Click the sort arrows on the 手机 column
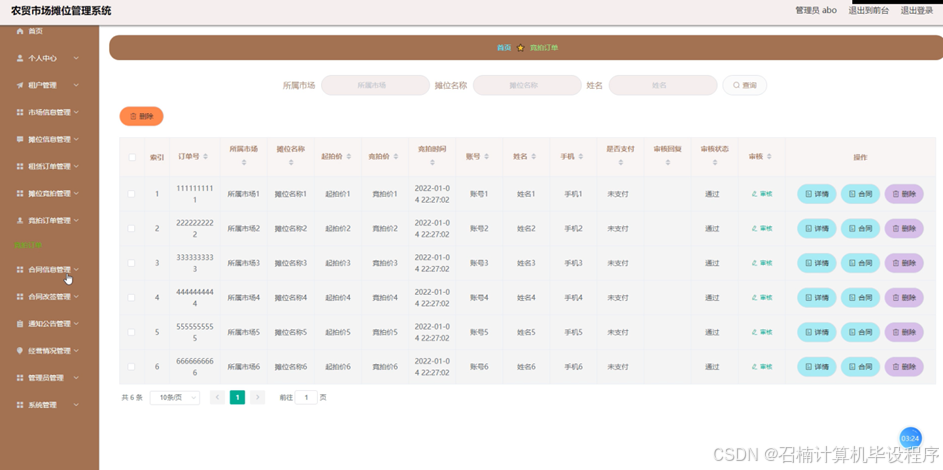Screen dimensions: 943x470 pyautogui.click(x=581, y=156)
